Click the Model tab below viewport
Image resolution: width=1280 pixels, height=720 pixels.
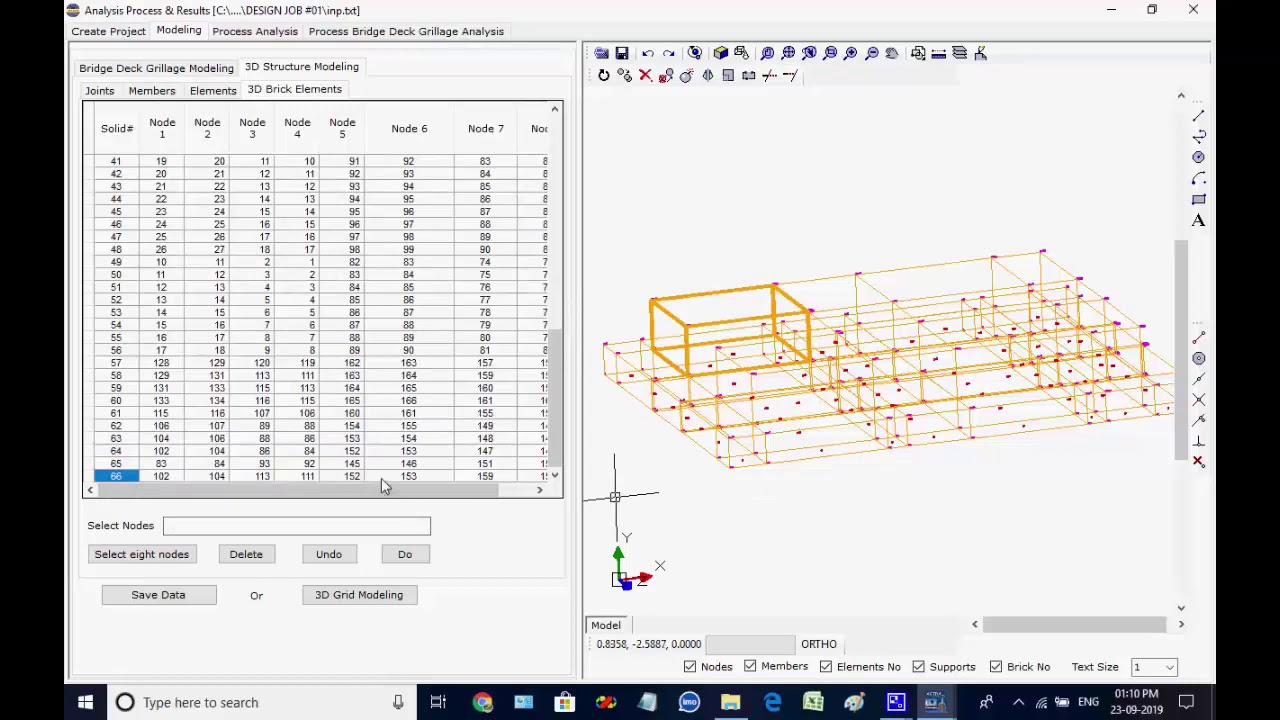pos(606,625)
